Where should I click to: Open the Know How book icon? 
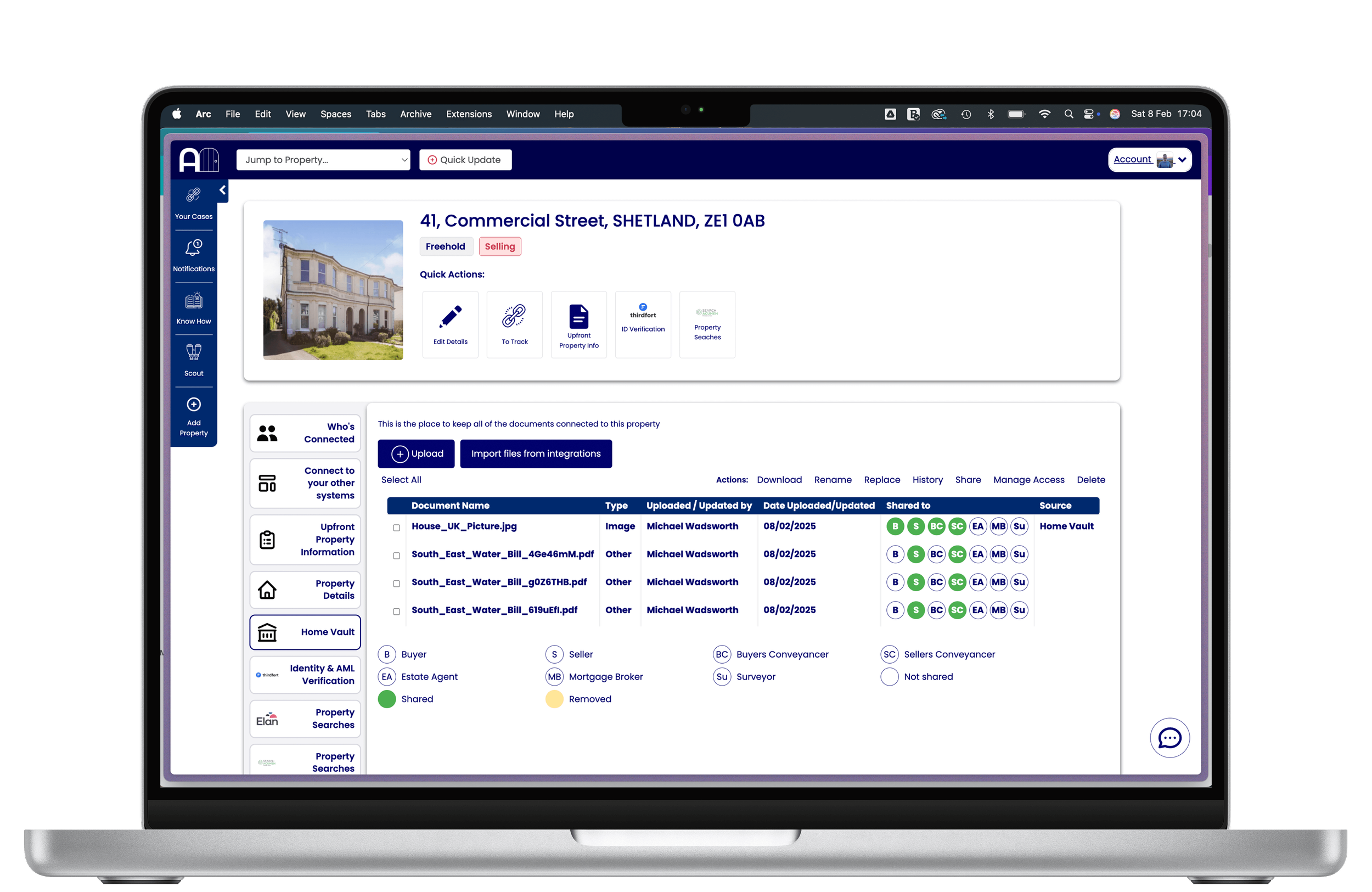[194, 301]
